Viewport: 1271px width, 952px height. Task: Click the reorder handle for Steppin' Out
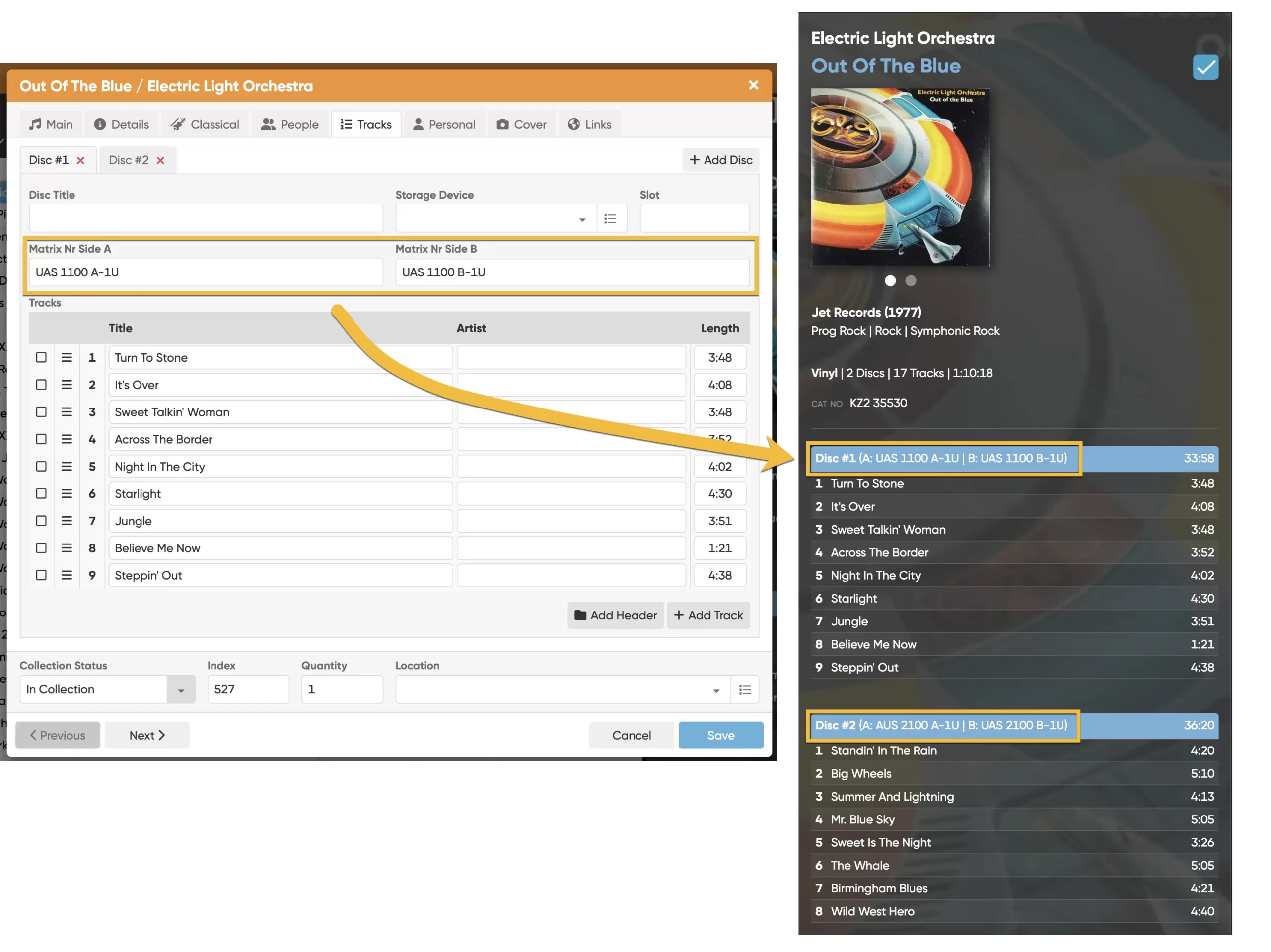pyautogui.click(x=67, y=575)
